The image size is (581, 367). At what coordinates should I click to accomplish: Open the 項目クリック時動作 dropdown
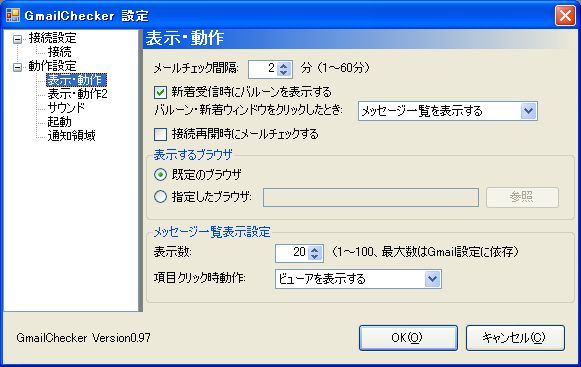432,279
